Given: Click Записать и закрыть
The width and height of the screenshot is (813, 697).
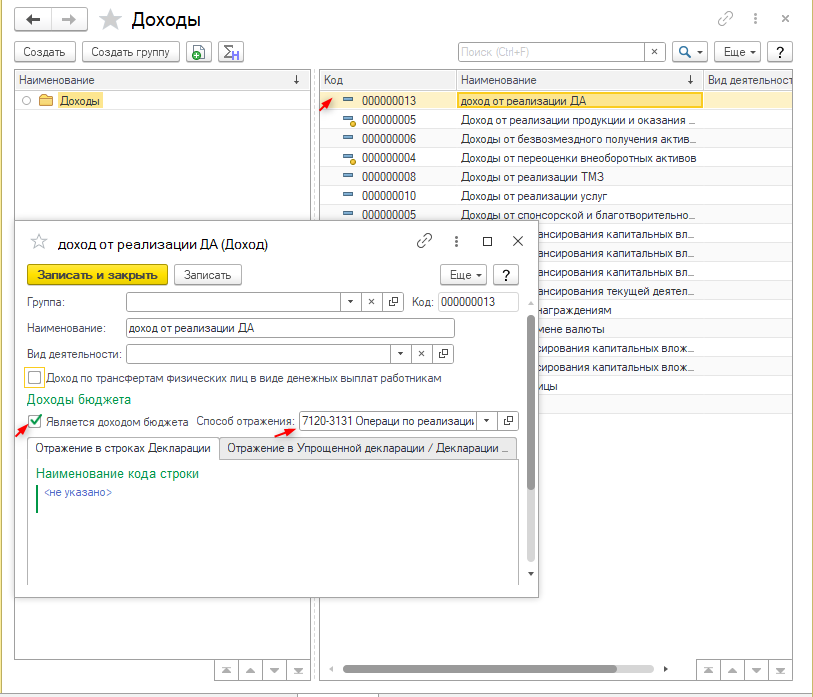Looking at the screenshot, I should coord(97,275).
